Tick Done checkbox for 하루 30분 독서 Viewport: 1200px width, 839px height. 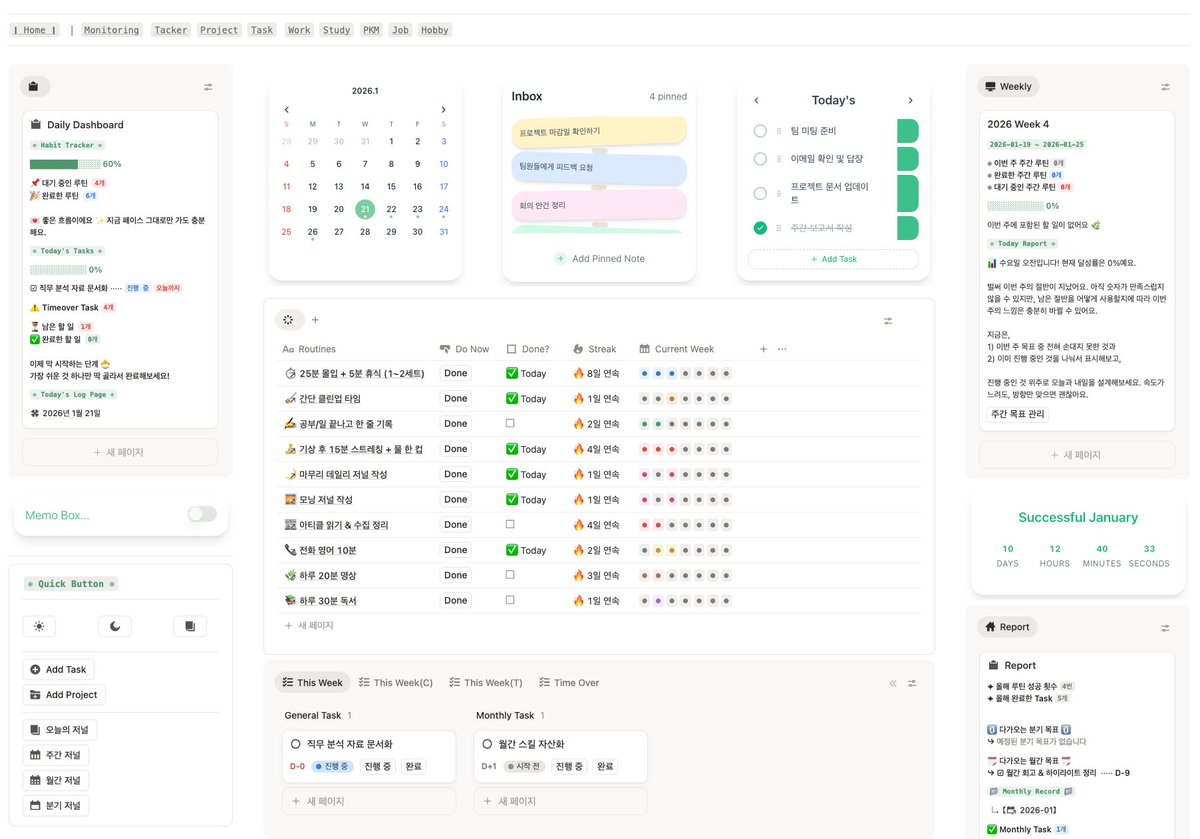click(x=510, y=600)
